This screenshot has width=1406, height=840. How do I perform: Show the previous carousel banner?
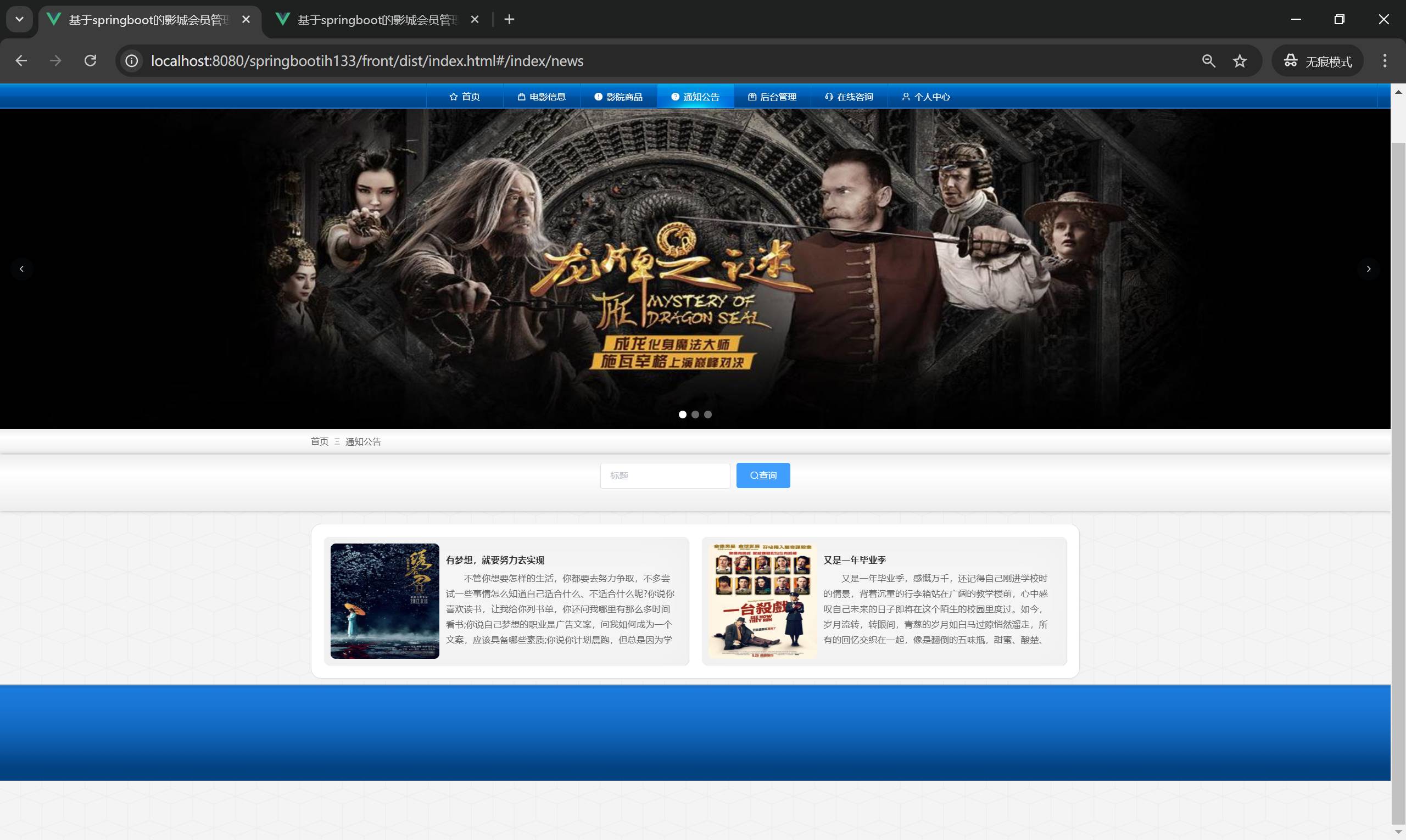pos(21,269)
